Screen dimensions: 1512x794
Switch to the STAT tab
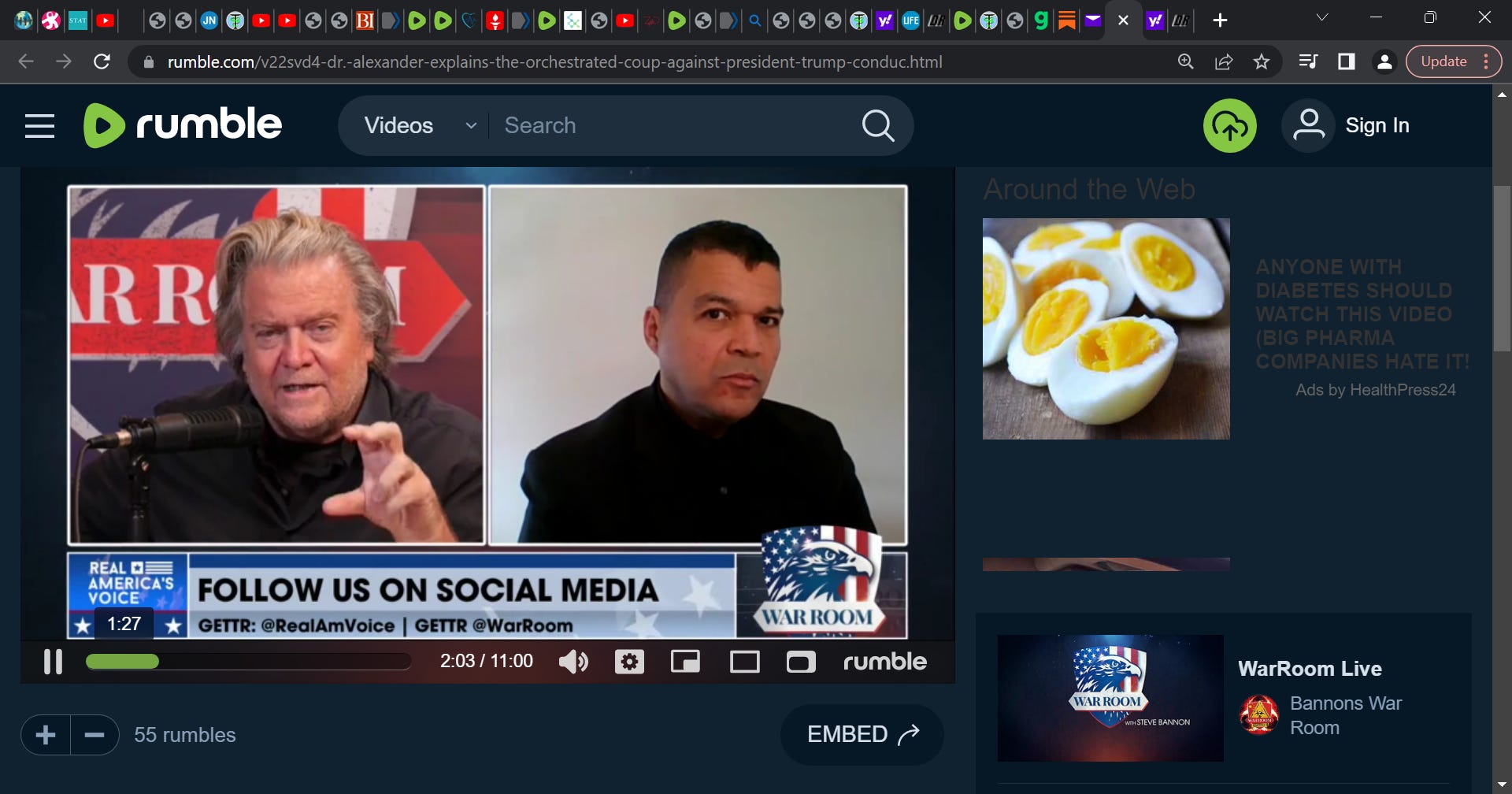[78, 20]
